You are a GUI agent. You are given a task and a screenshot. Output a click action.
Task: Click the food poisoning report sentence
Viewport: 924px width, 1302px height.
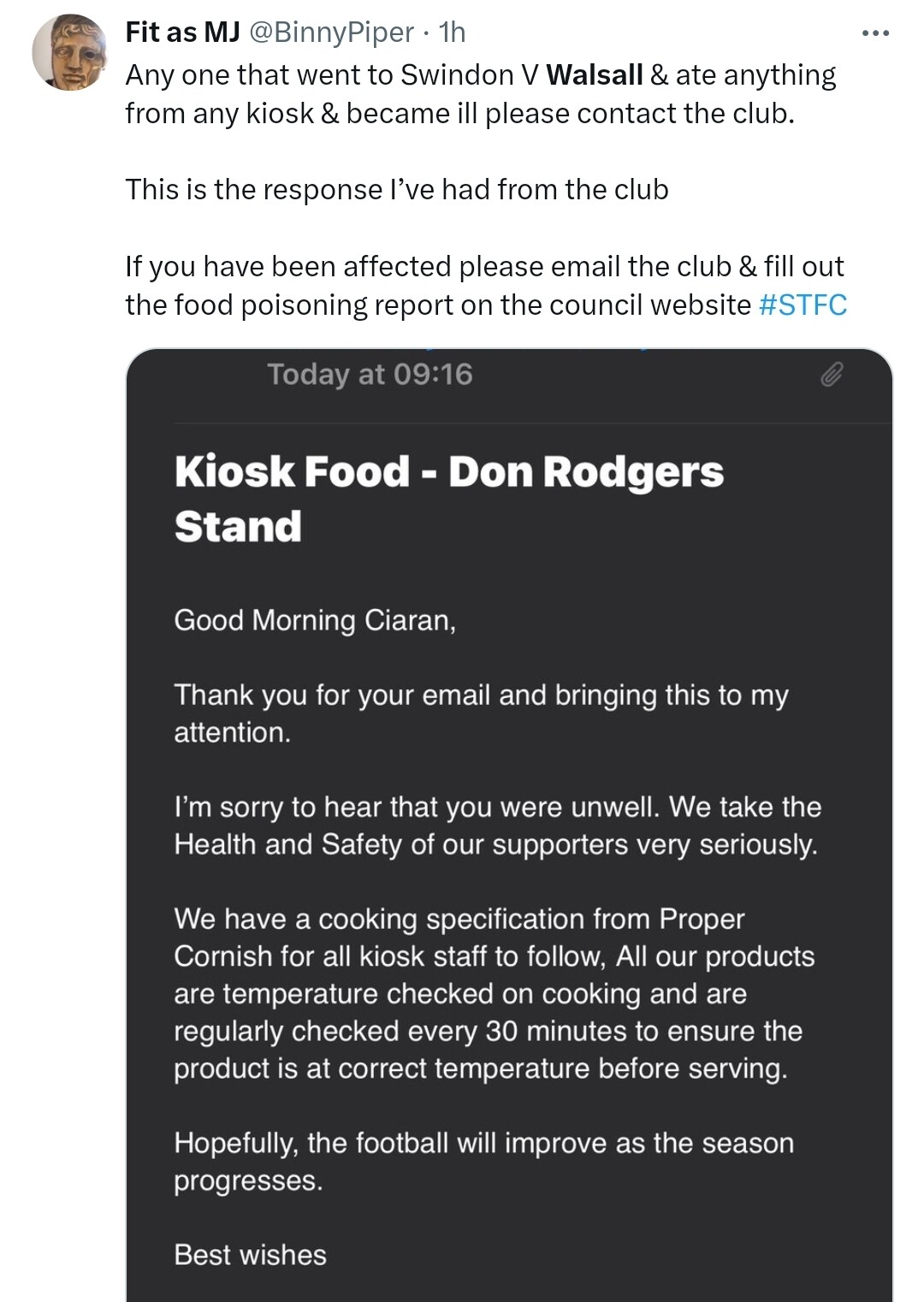pyautogui.click(x=485, y=286)
